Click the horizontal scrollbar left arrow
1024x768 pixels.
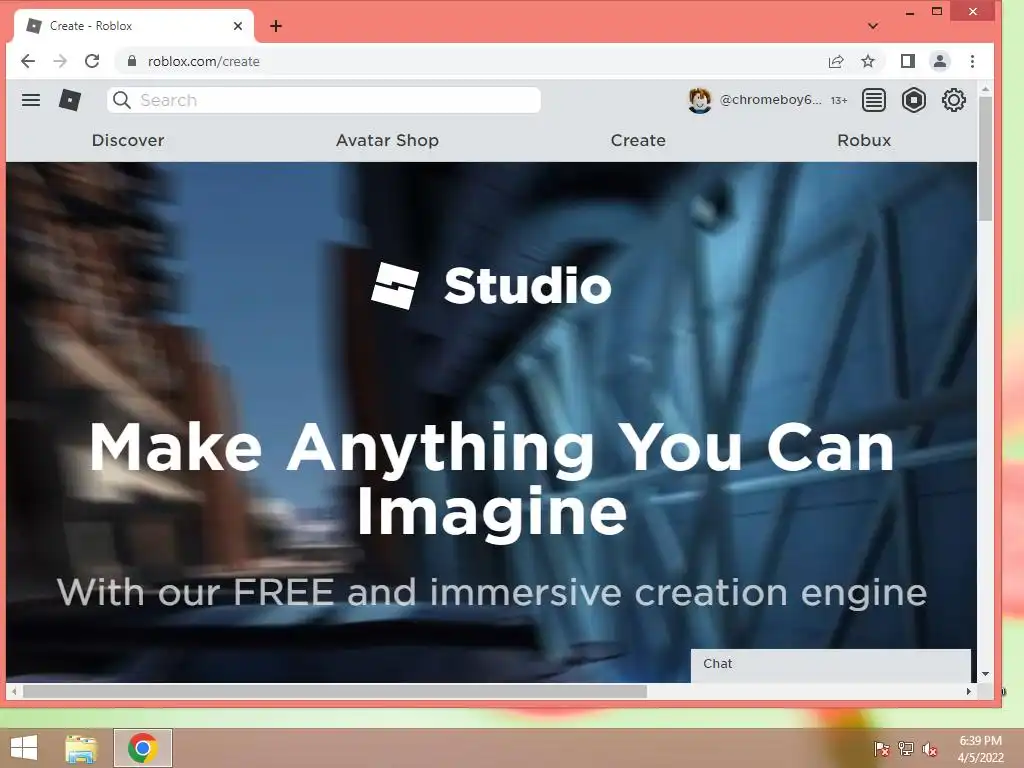coord(14,691)
